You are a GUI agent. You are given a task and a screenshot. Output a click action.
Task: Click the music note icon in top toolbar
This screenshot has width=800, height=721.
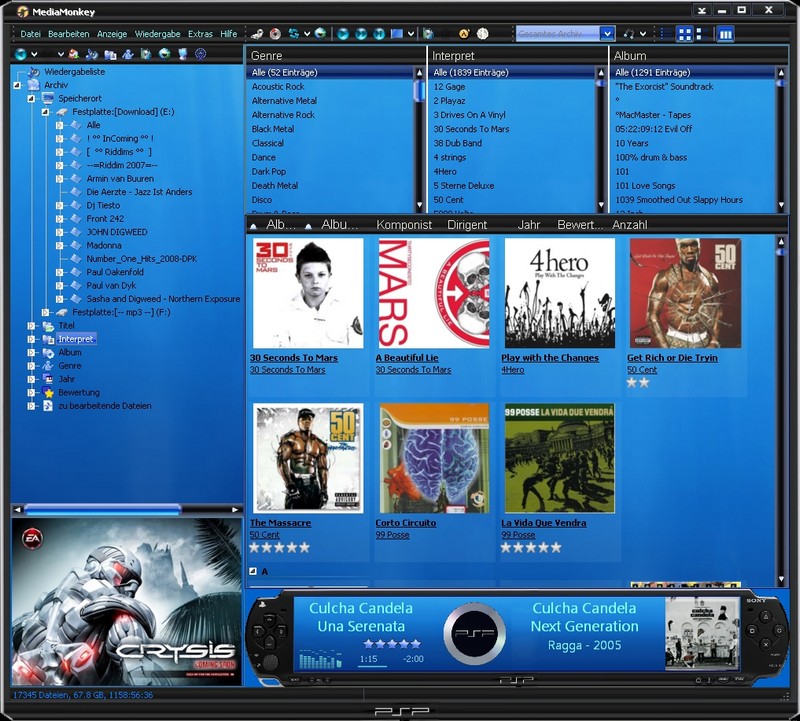tap(629, 34)
